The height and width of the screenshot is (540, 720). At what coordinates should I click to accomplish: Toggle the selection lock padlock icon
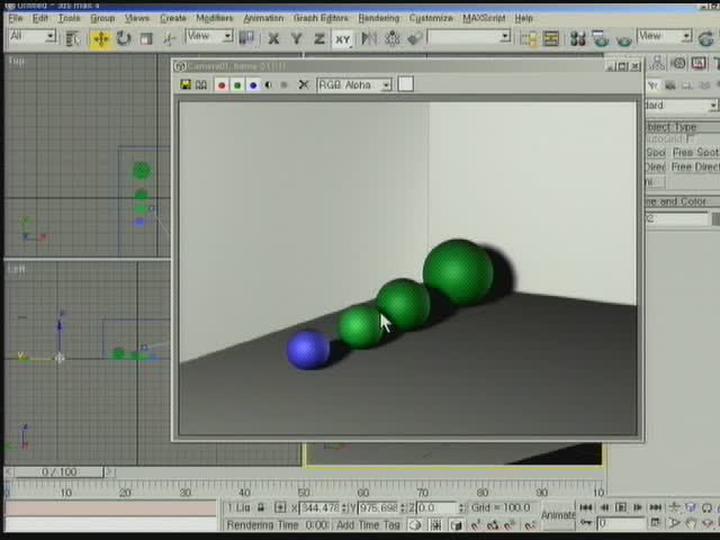click(x=261, y=508)
